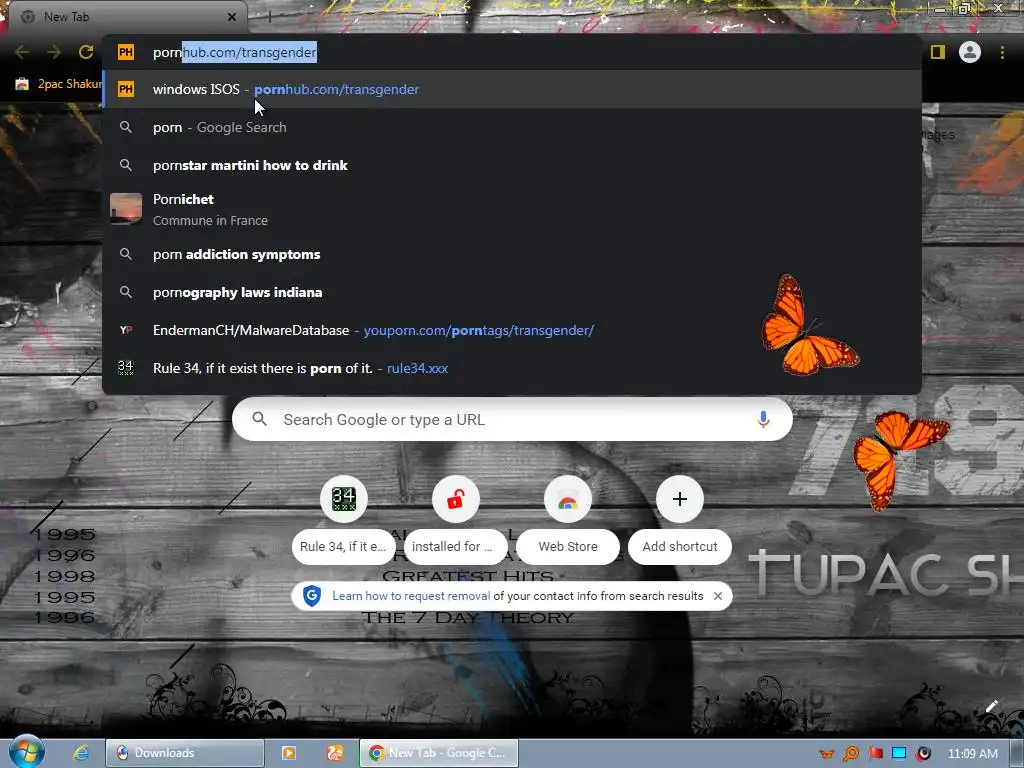Pick the Pornichet Commune in France suggestion
The image size is (1024, 768).
512,210
